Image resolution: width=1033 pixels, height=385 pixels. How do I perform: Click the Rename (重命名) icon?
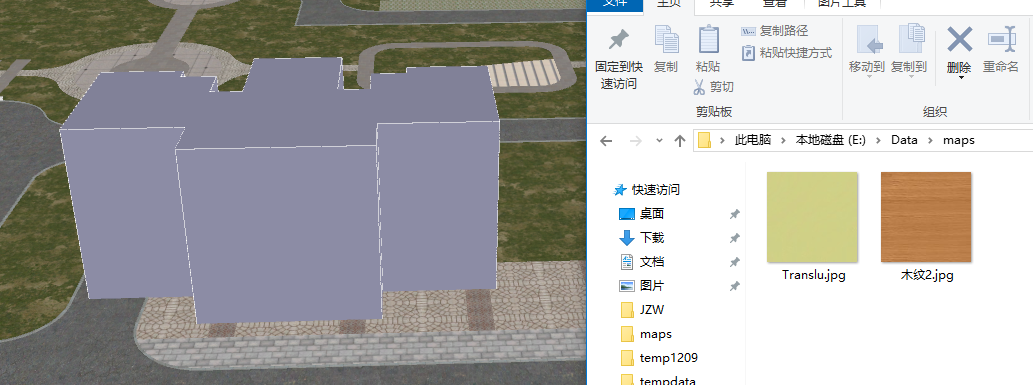pyautogui.click(x=1001, y=40)
